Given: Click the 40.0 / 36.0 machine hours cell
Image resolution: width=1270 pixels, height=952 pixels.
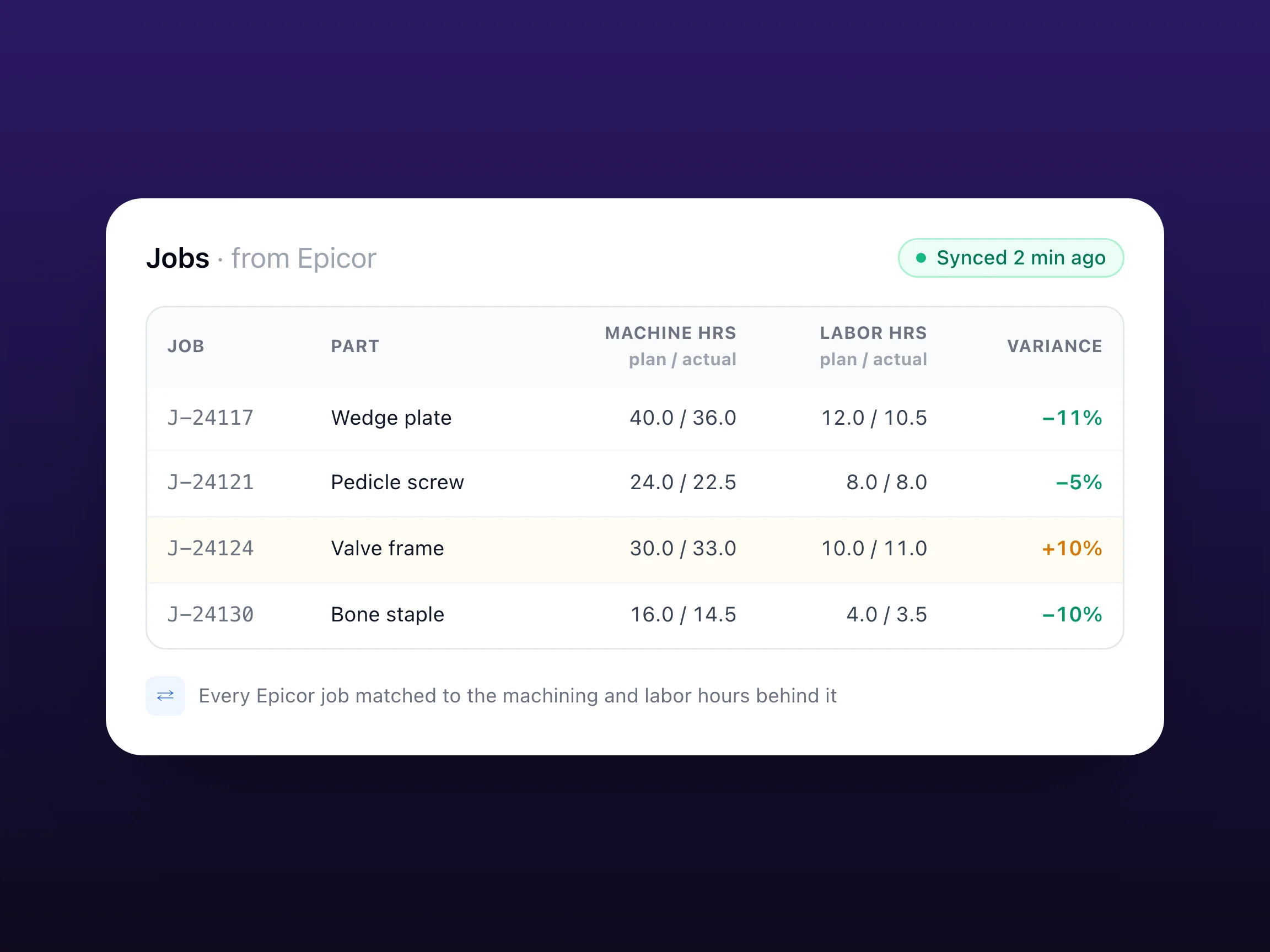Looking at the screenshot, I should [682, 418].
